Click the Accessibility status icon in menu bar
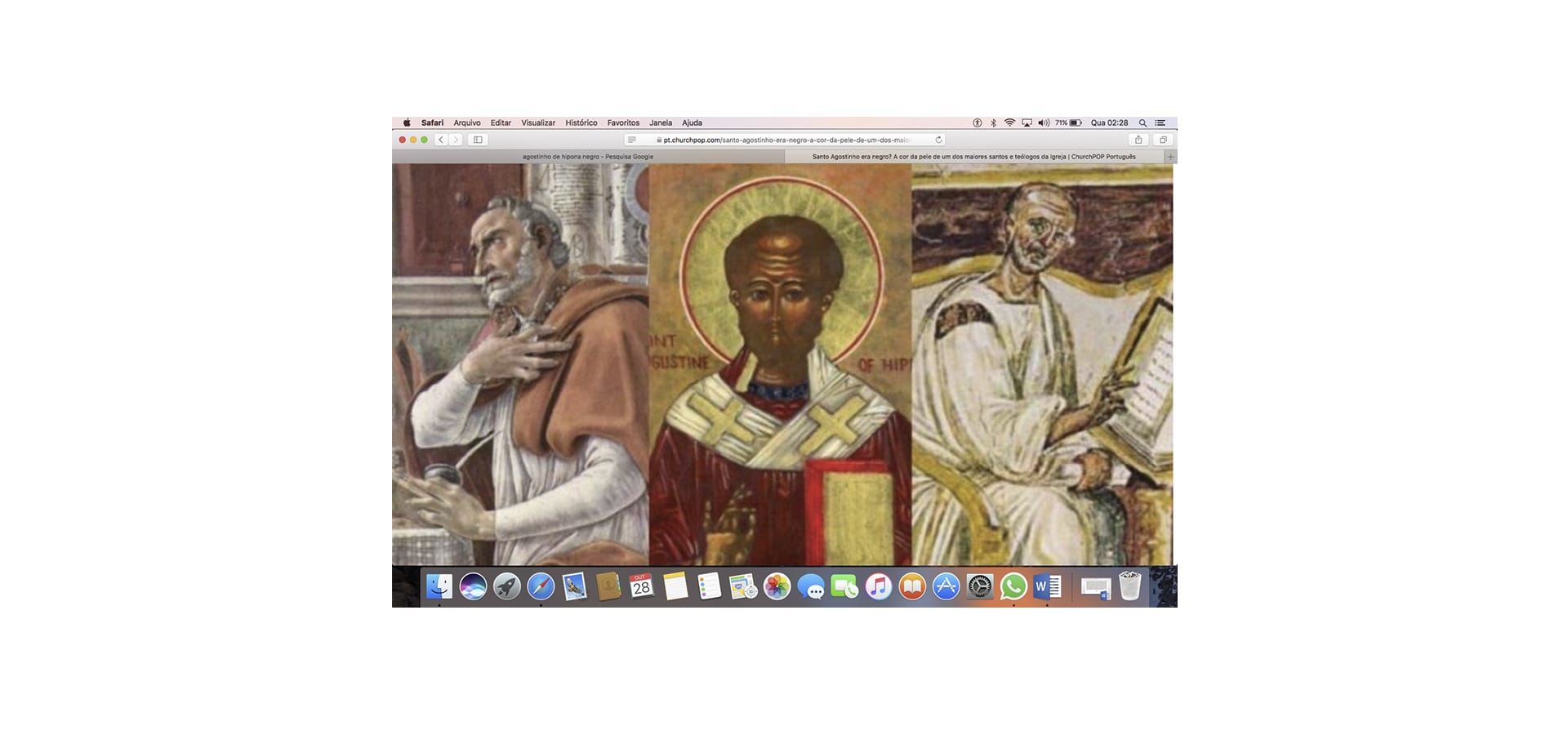Viewport: 1568px width, 735px height. [x=977, y=122]
